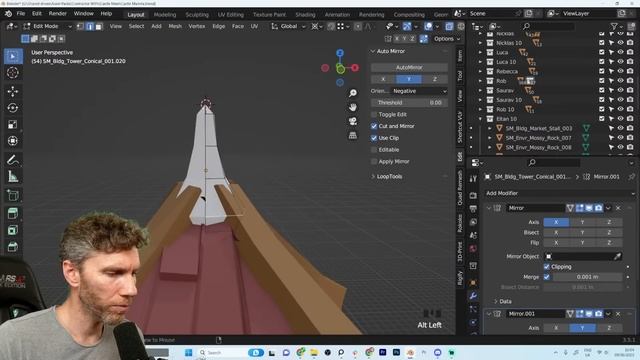Open the Modifier properties wrench tab
The width and height of the screenshot is (640, 360).
click(x=473, y=295)
